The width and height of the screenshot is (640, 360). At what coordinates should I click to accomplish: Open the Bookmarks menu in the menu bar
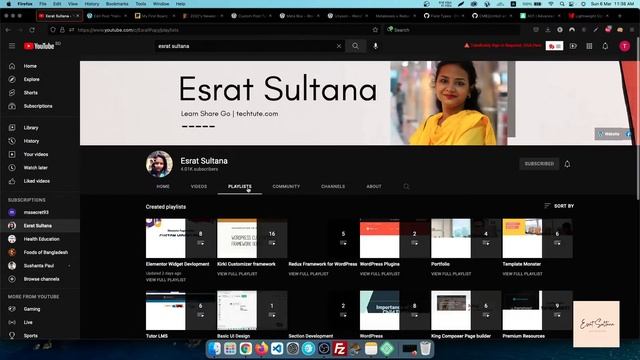(117, 4)
